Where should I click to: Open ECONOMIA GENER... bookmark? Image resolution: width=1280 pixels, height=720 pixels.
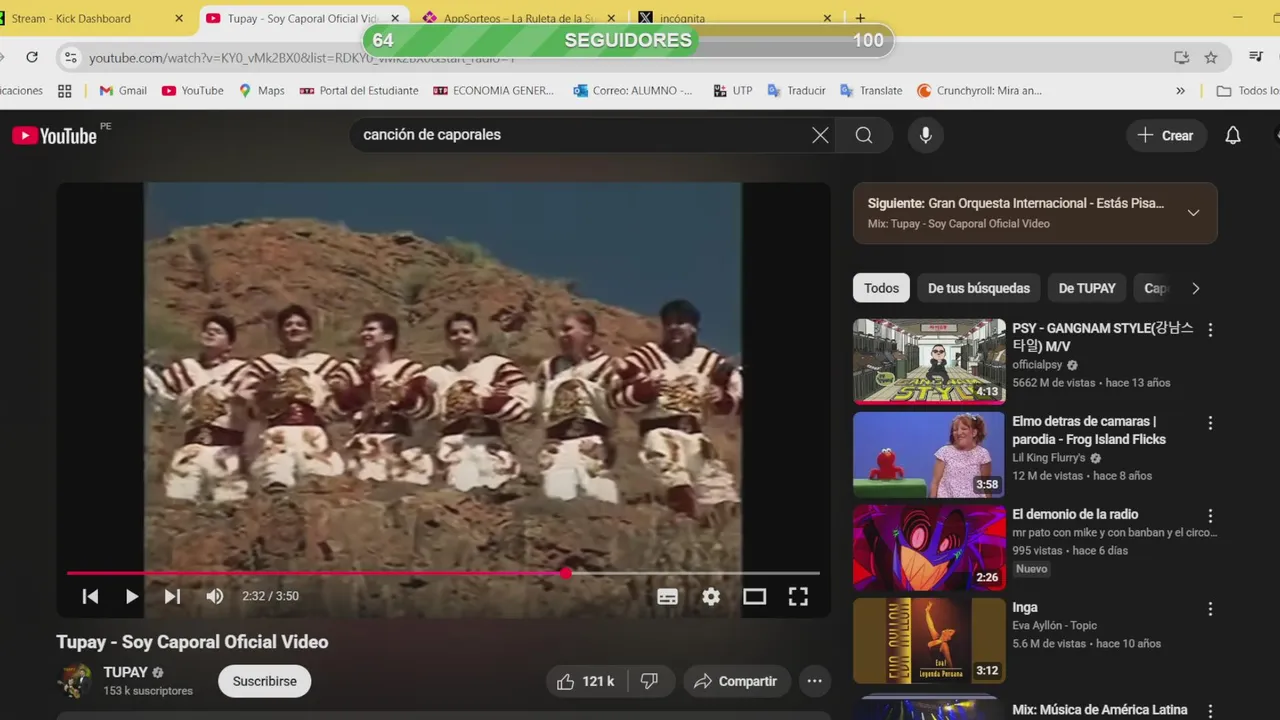point(494,90)
